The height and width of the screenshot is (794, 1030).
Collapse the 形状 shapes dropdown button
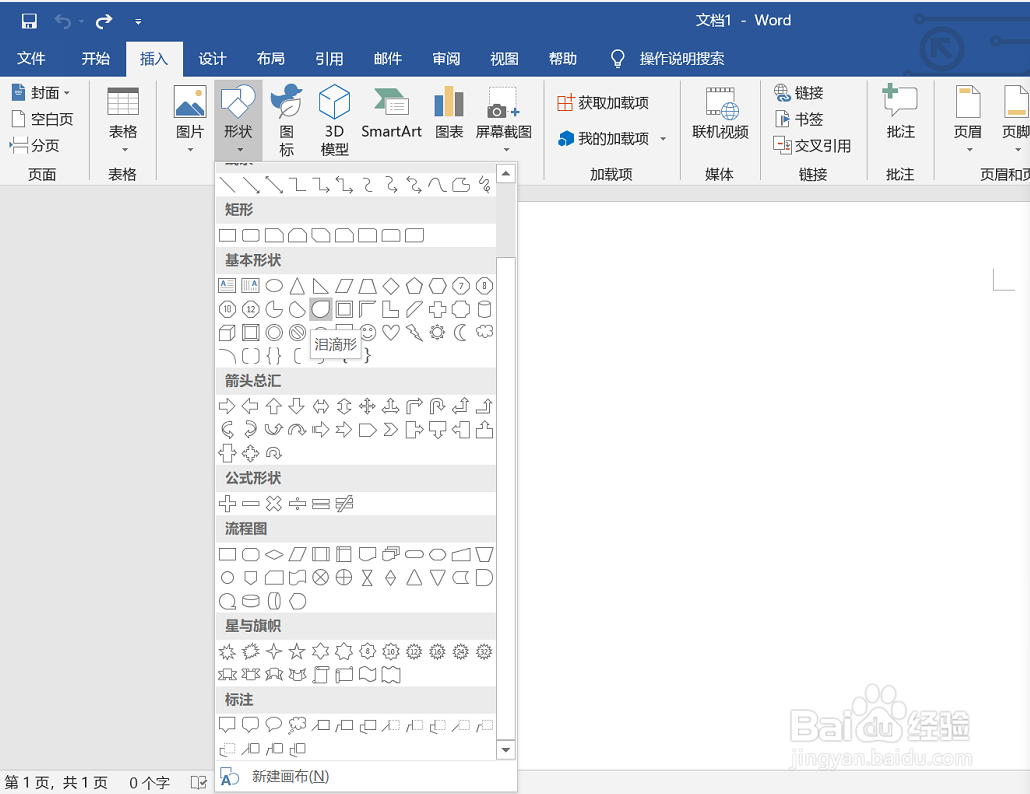[x=238, y=120]
